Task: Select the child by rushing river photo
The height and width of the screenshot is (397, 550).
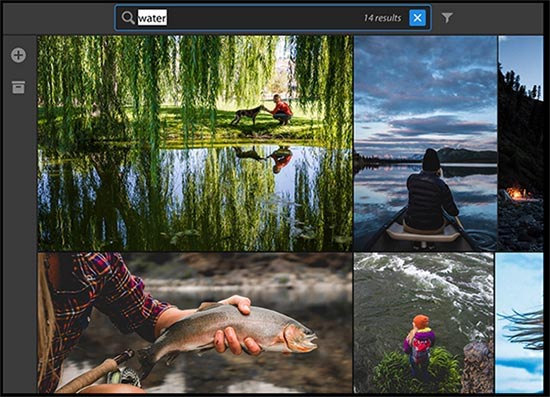Action: pyautogui.click(x=423, y=323)
